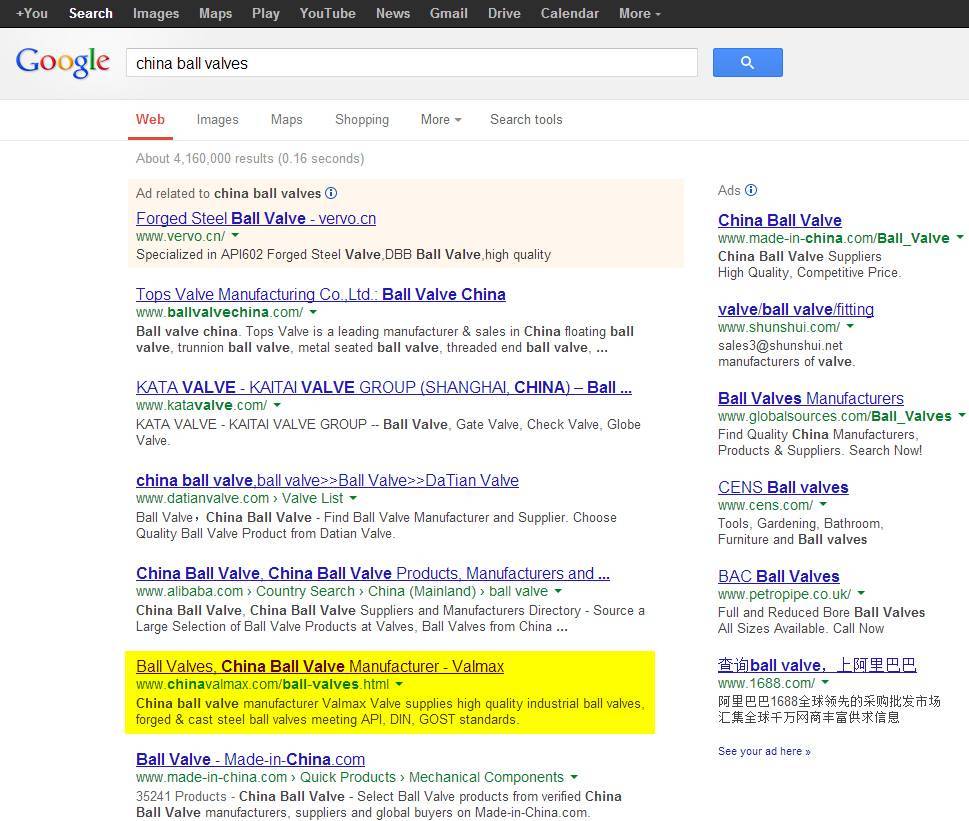The image size is (969, 821).
Task: Open News in the top bar
Action: [x=393, y=14]
